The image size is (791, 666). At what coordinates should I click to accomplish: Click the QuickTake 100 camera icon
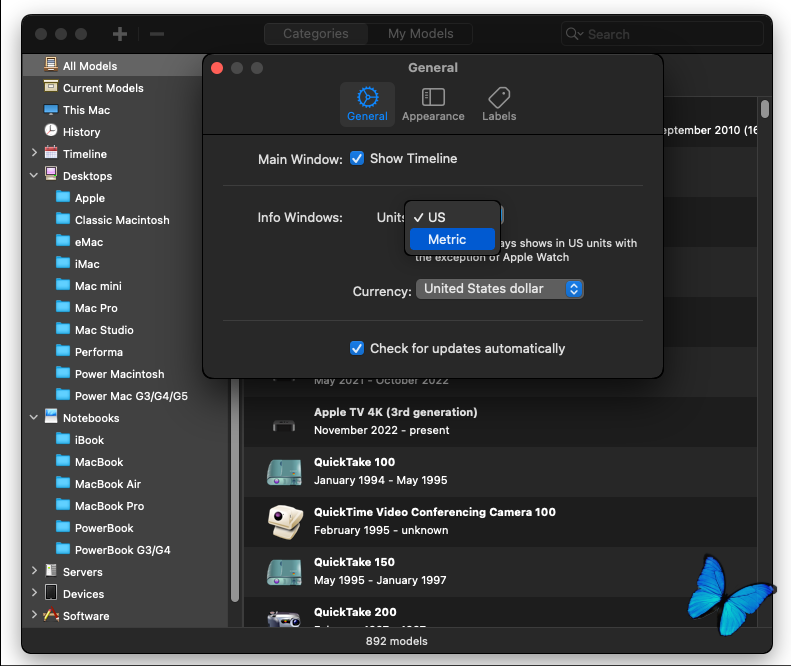(284, 472)
